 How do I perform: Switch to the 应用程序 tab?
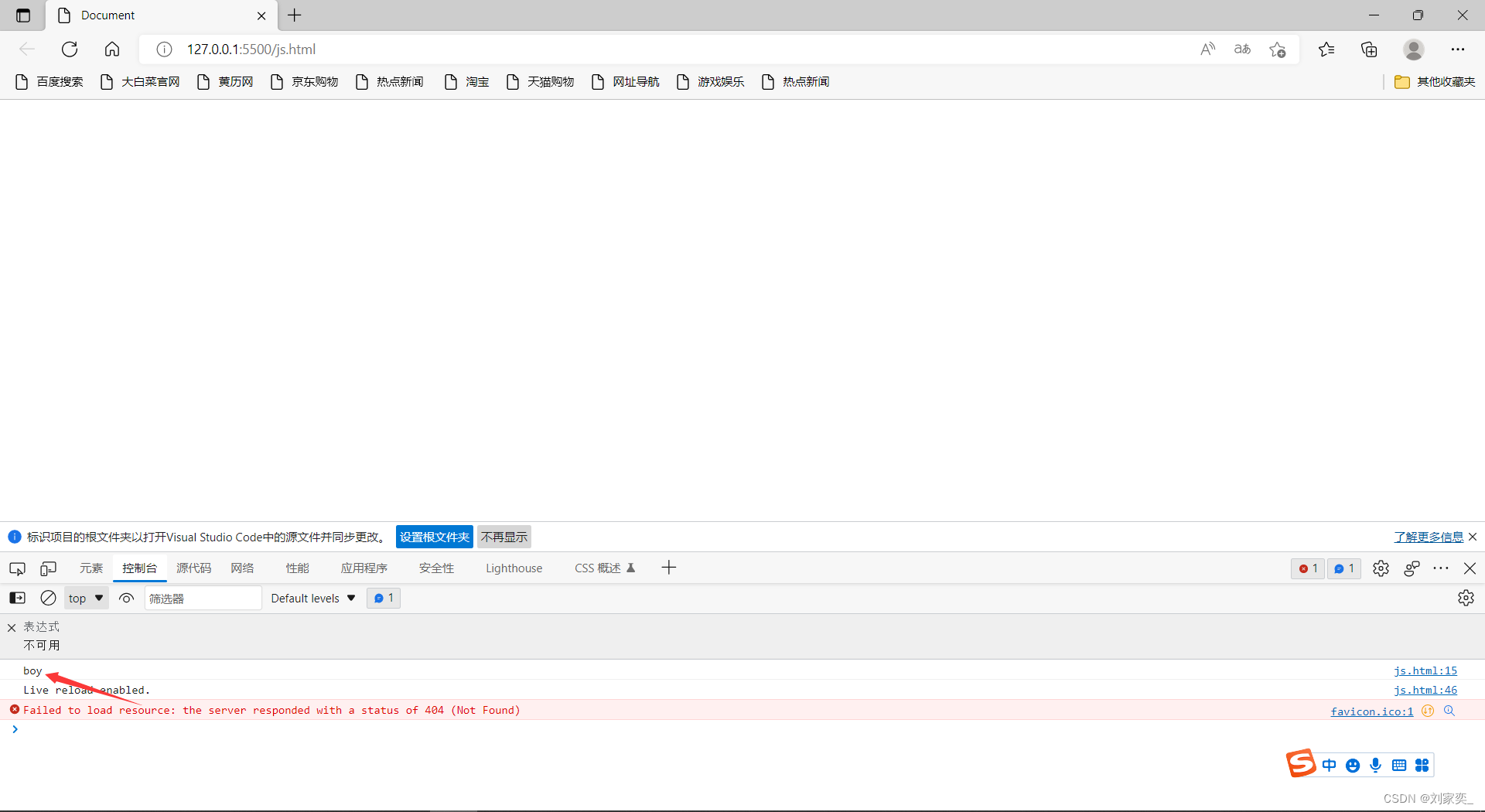coord(364,568)
